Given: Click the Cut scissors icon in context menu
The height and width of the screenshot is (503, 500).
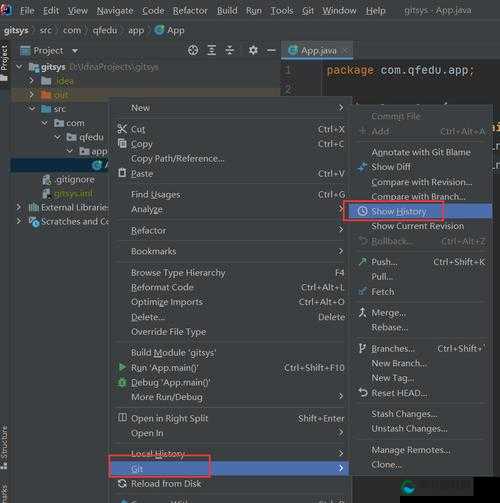Looking at the screenshot, I should click(122, 129).
